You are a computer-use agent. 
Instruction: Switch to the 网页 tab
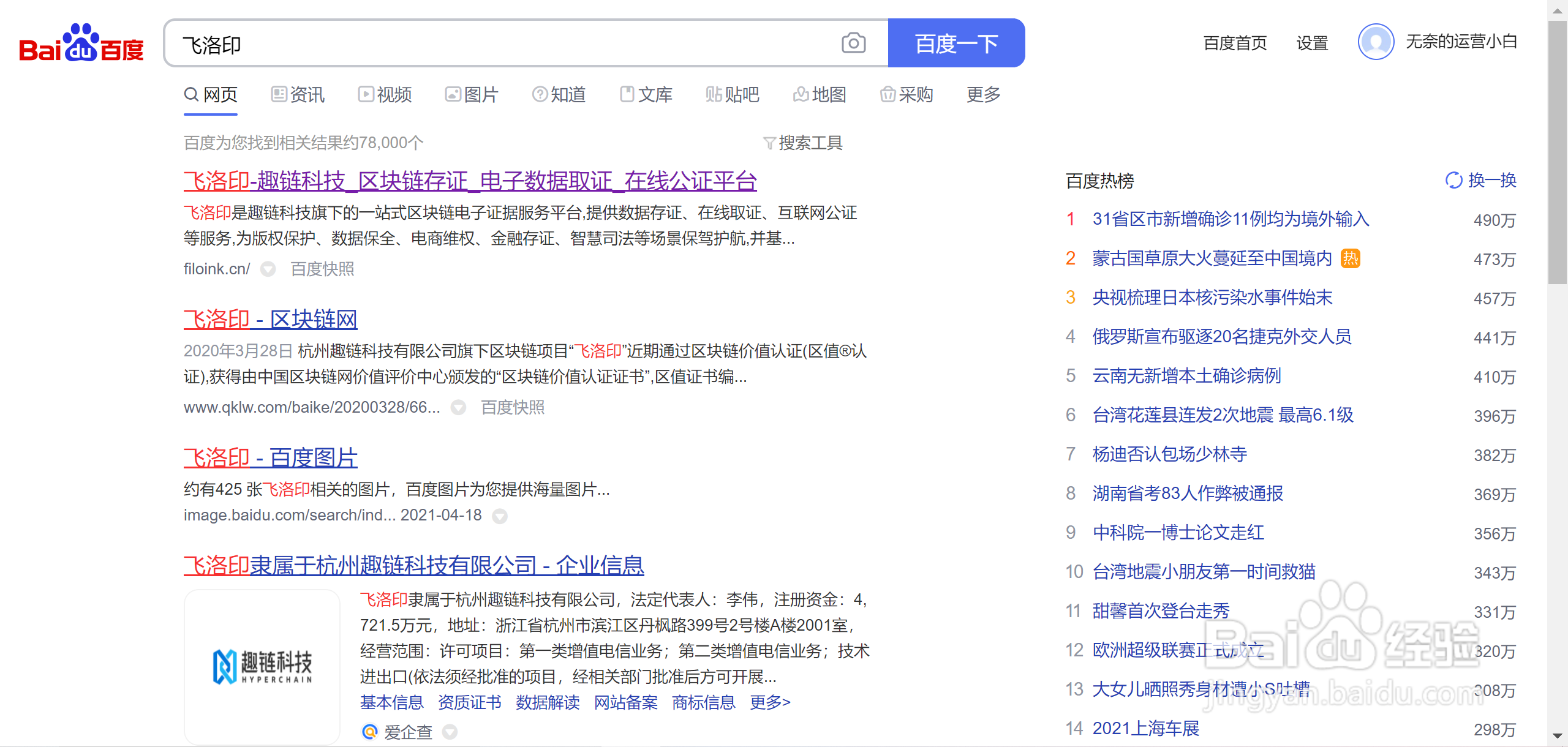tap(211, 95)
